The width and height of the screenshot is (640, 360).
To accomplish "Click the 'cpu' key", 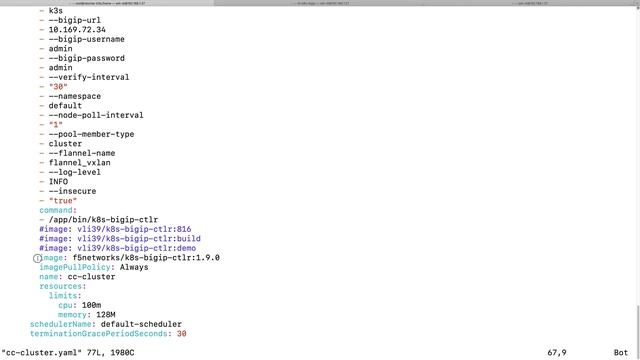I will (x=65, y=305).
